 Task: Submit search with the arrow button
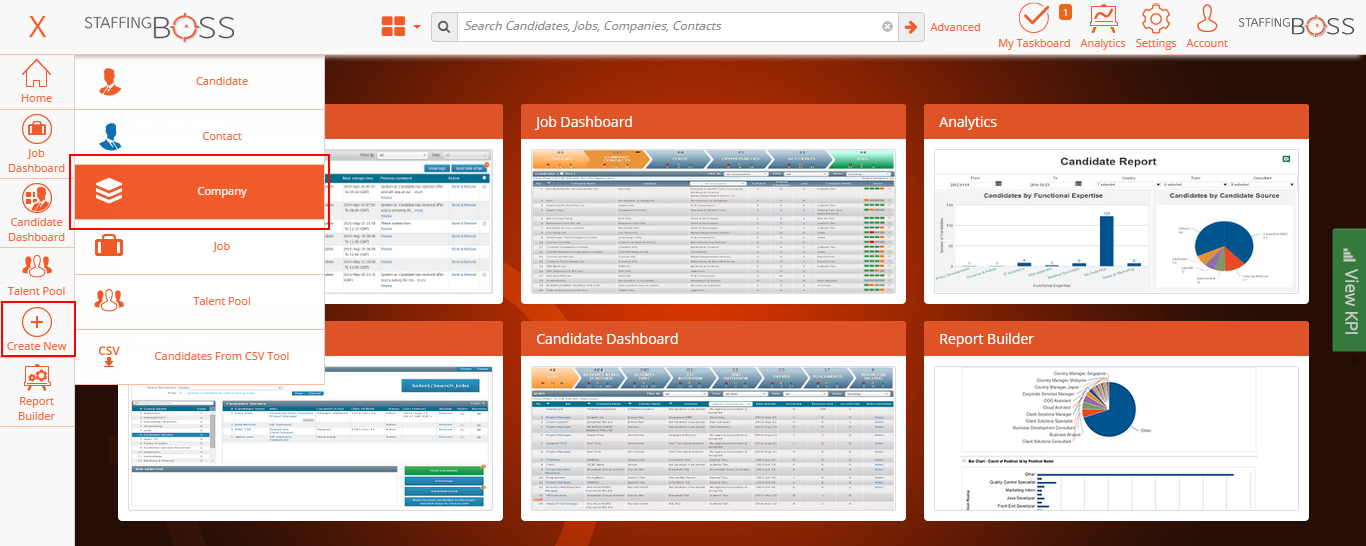(x=910, y=27)
